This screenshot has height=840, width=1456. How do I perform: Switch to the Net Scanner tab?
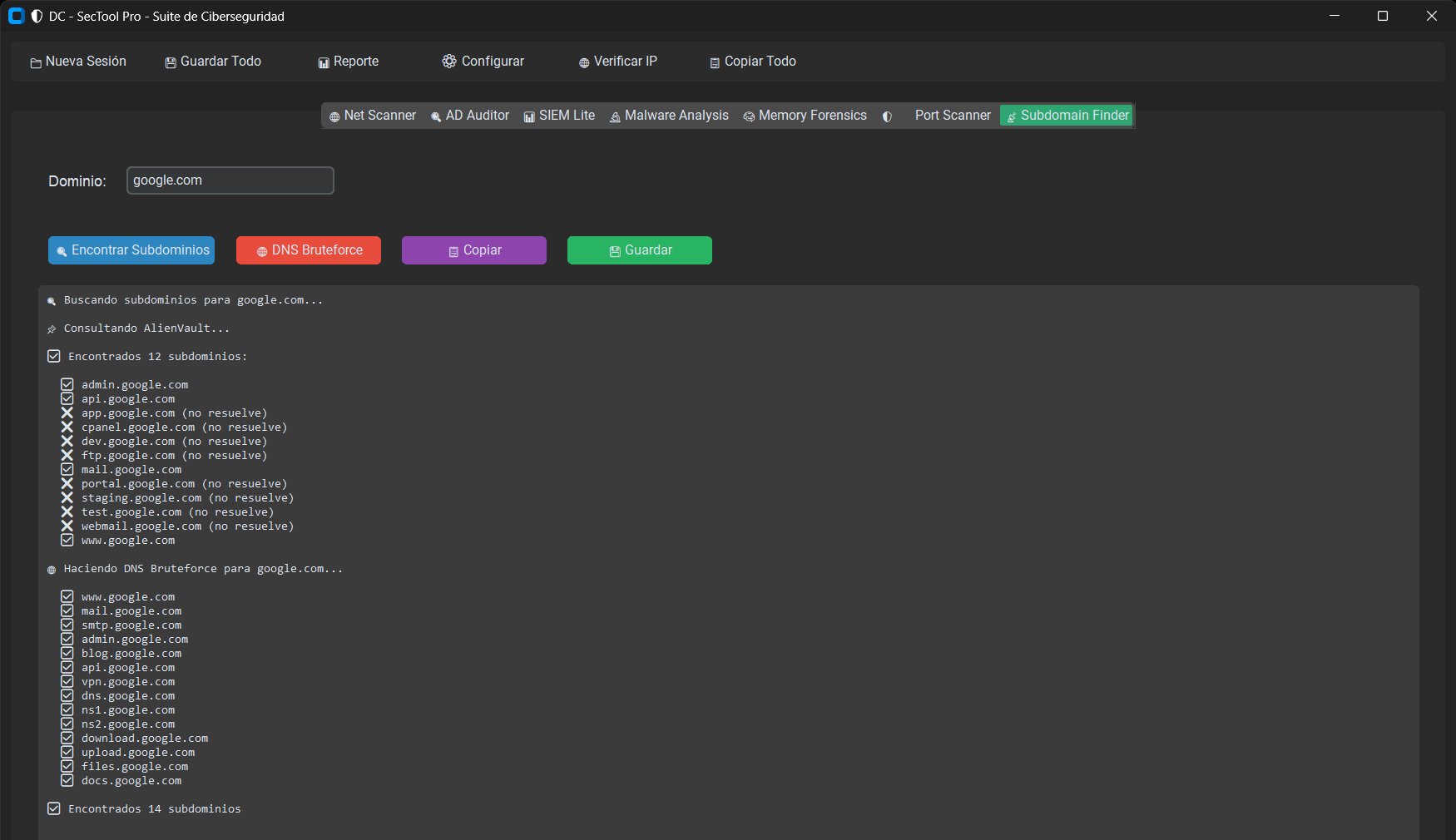tap(373, 116)
